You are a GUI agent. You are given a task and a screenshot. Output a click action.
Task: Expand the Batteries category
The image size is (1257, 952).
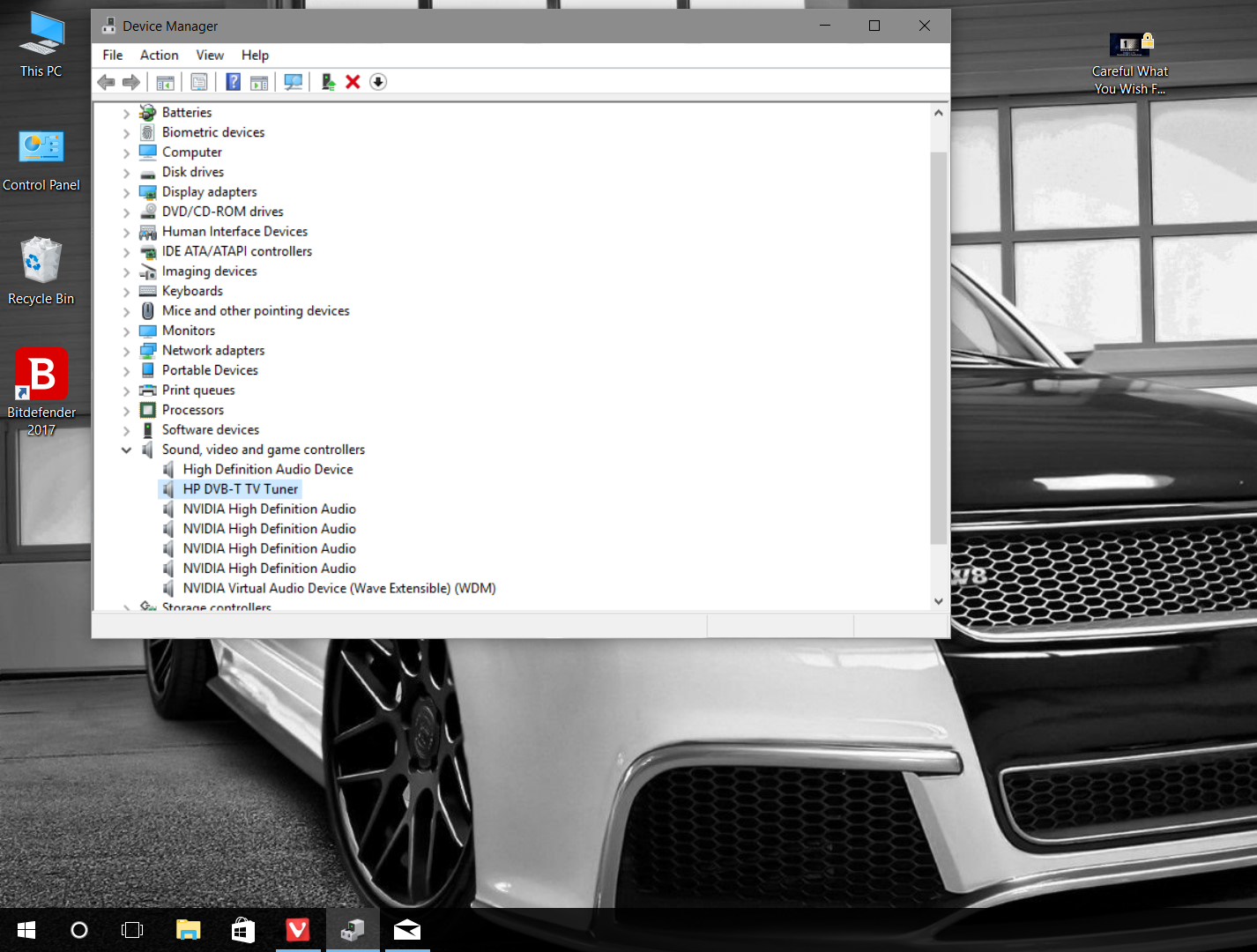pos(126,113)
